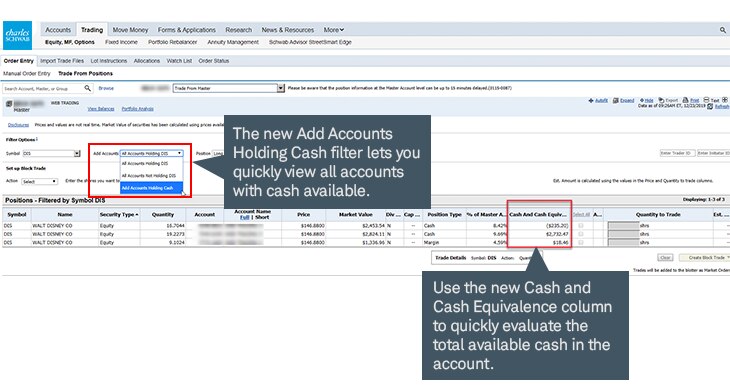Screen dimensions: 730x390
Task: Open Portfolio Rebalancer submenu
Action: click(x=173, y=42)
